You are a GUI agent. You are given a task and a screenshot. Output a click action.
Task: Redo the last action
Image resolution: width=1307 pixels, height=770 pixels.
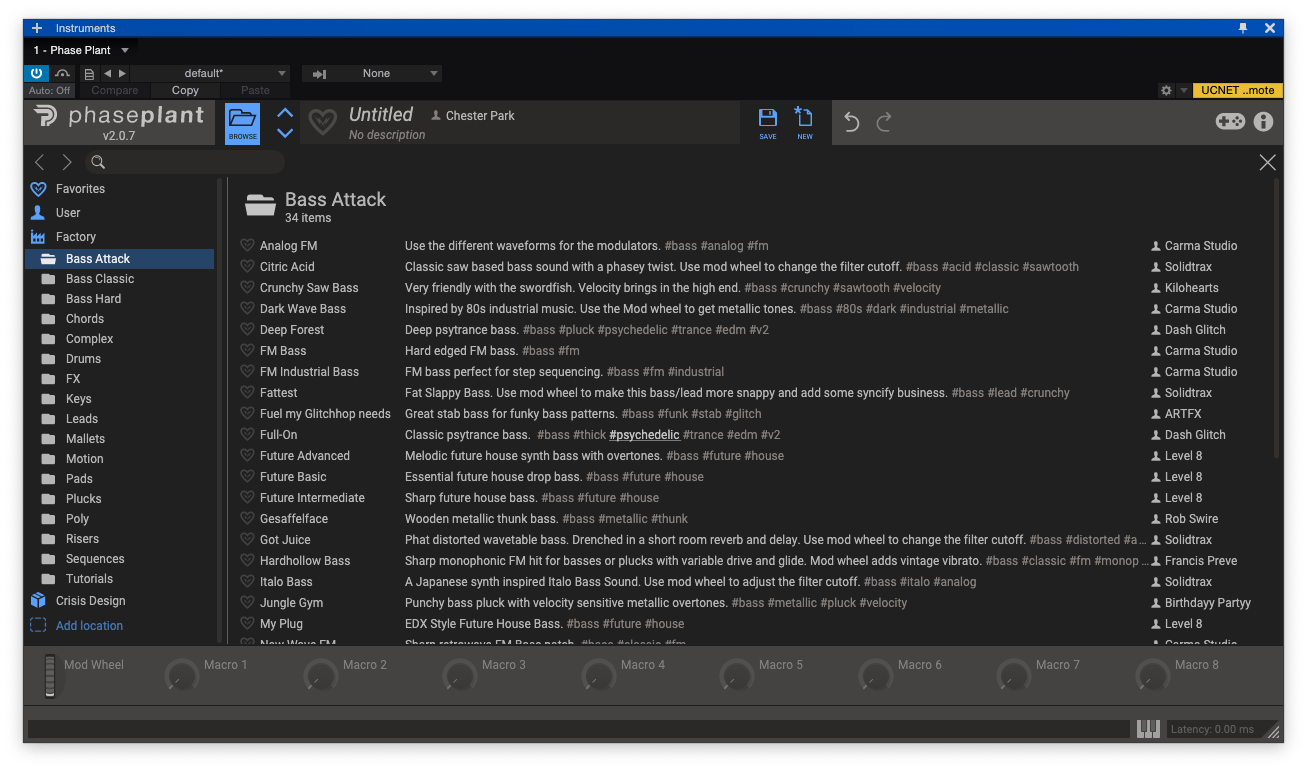tap(884, 122)
